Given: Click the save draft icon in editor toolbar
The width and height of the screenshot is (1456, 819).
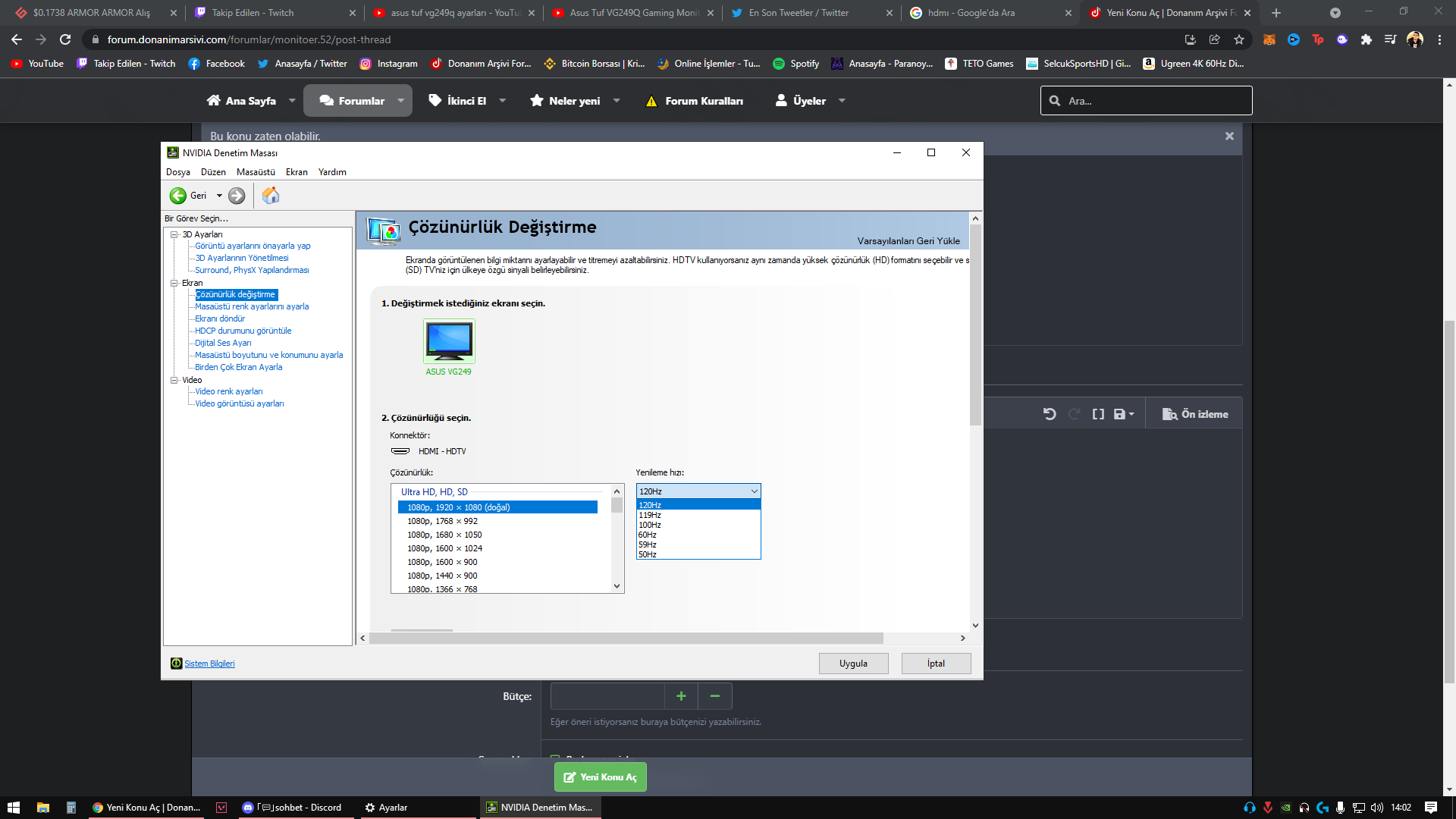Looking at the screenshot, I should [x=1119, y=414].
